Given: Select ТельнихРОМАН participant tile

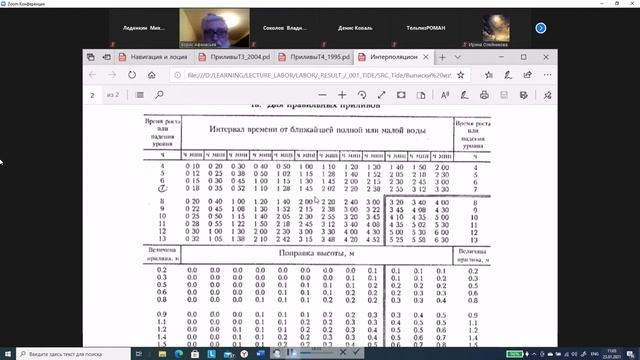Looking at the screenshot, I should click(426, 28).
